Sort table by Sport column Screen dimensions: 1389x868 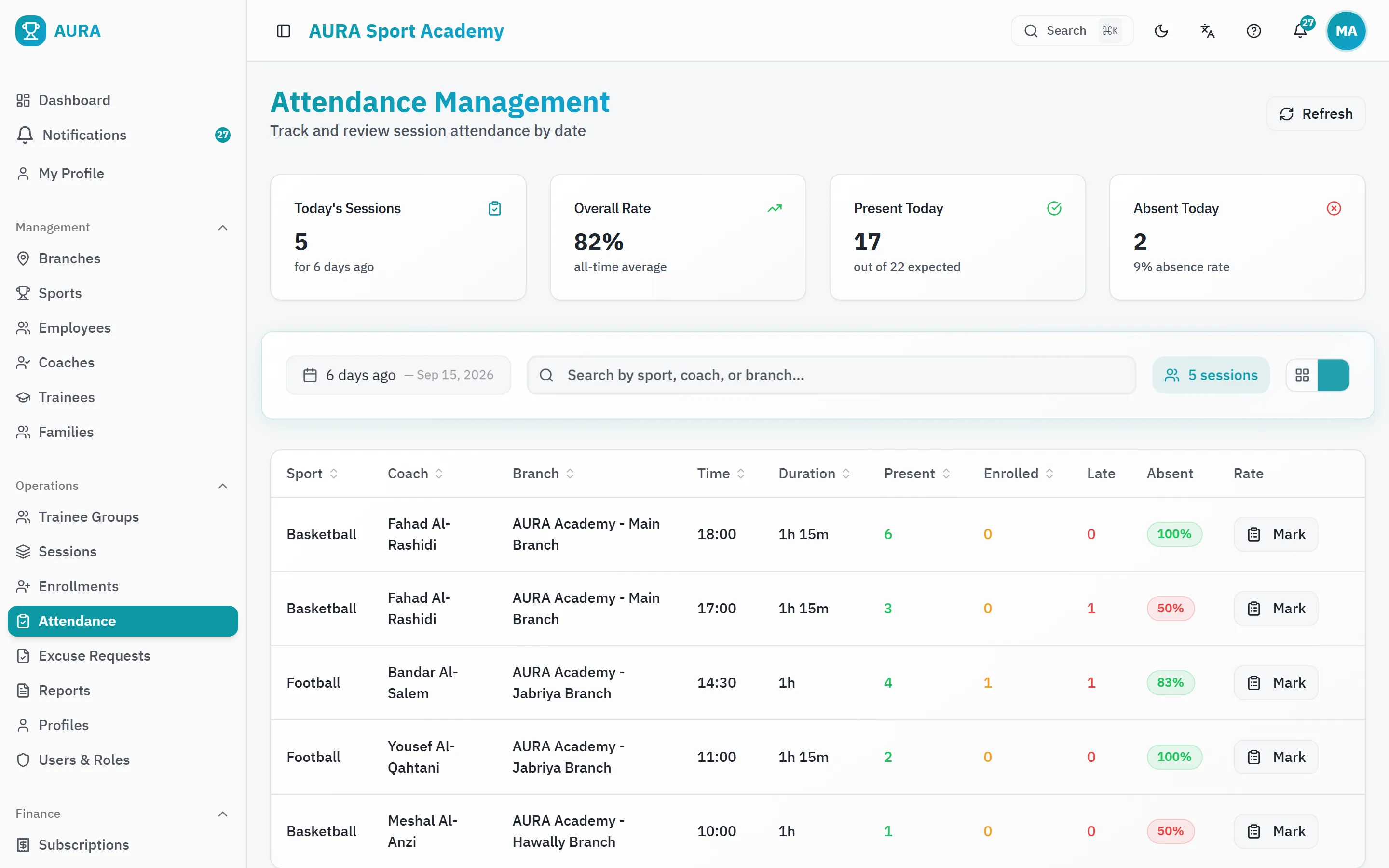coord(312,474)
